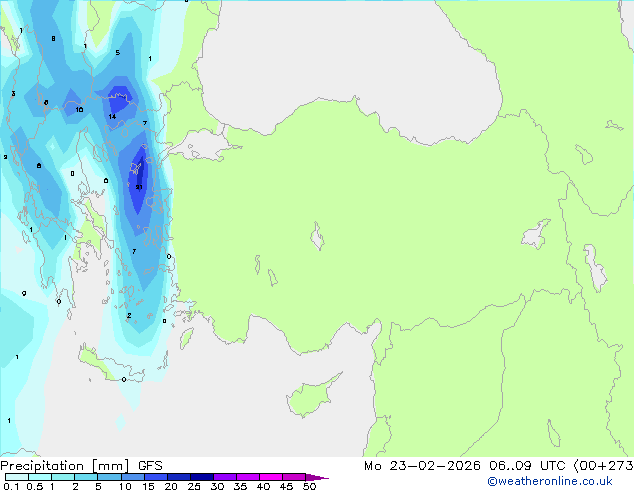Pick the 10–15 mm legend color swatch

(x=132, y=477)
